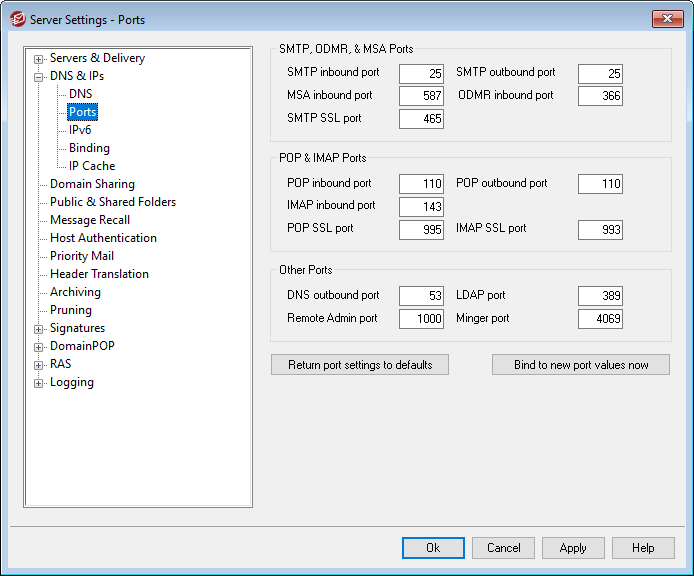Focus the Remote Admin port field

click(421, 319)
